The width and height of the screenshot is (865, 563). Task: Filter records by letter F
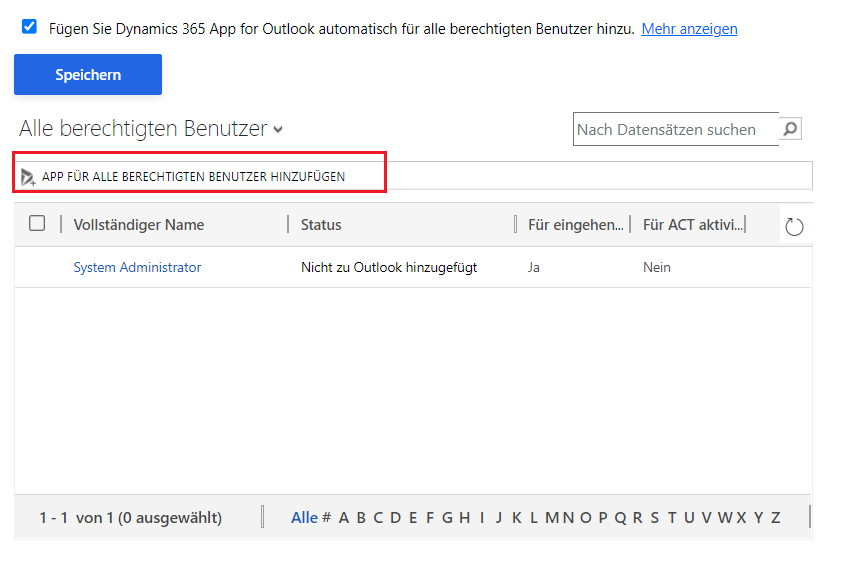pyautogui.click(x=430, y=518)
